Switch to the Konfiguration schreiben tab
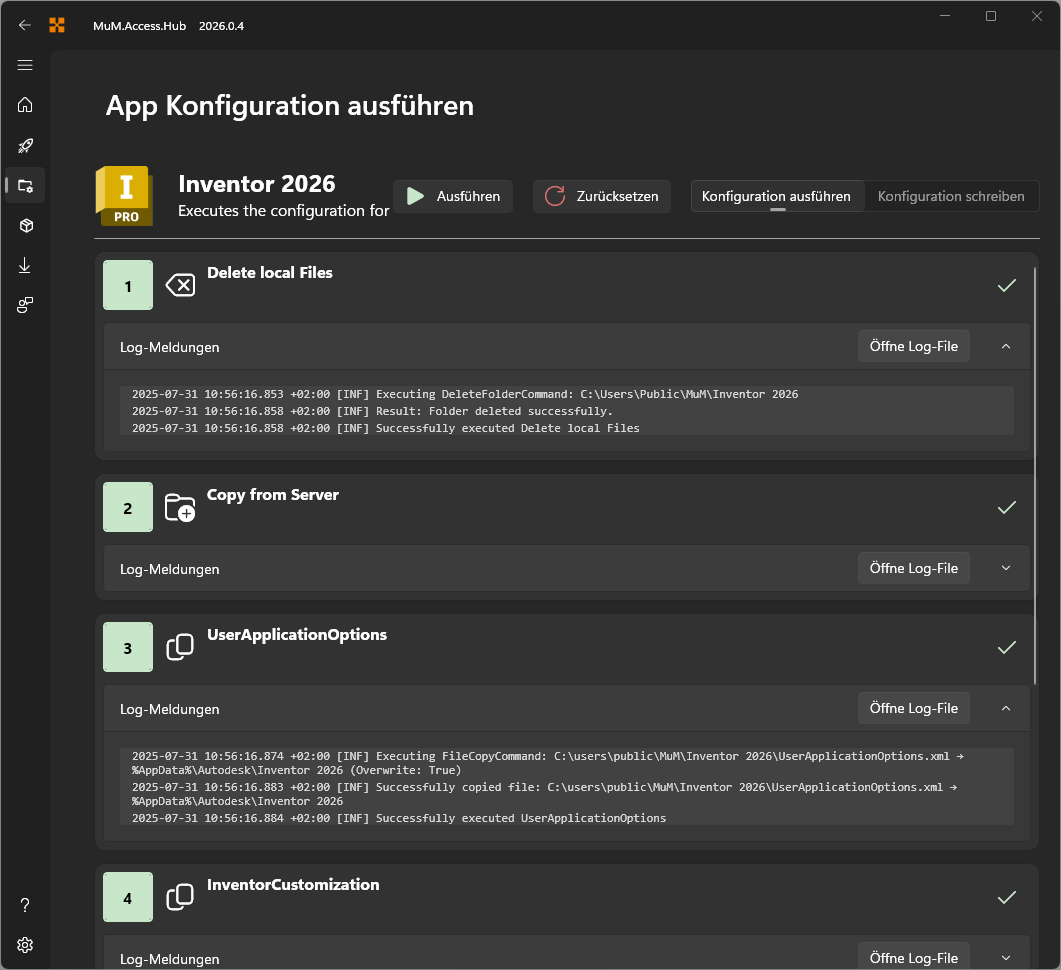The width and height of the screenshot is (1061, 970). (x=951, y=196)
